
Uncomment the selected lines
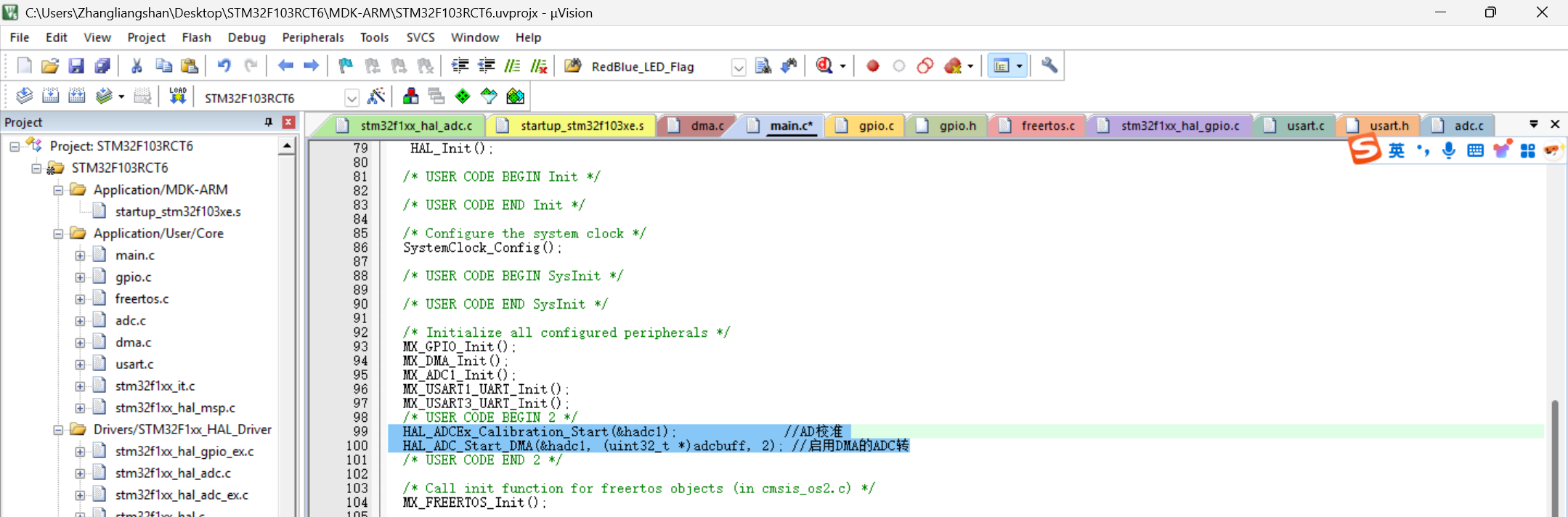click(538, 66)
